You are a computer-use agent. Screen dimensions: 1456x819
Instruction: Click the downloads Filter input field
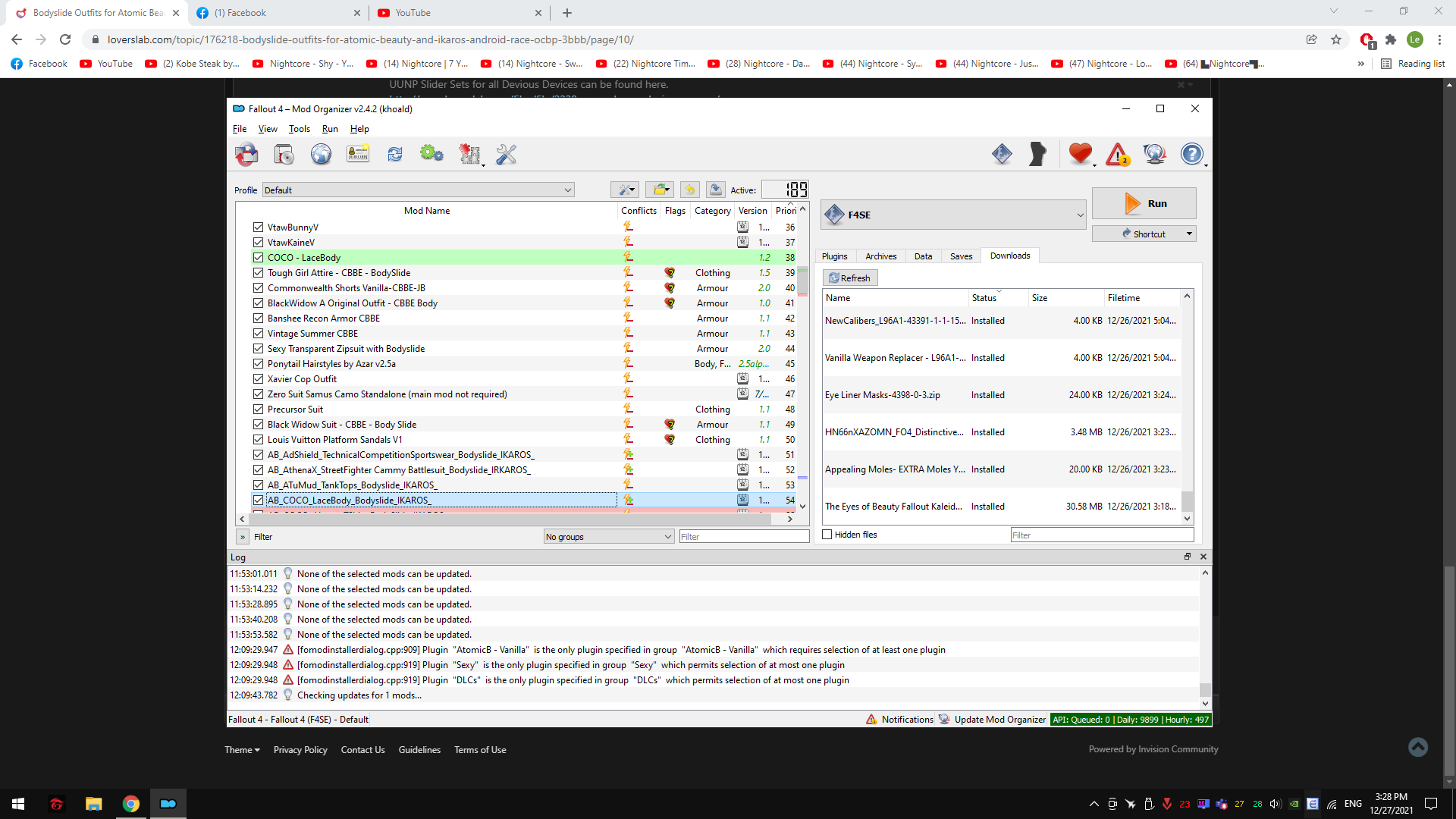tap(1102, 535)
